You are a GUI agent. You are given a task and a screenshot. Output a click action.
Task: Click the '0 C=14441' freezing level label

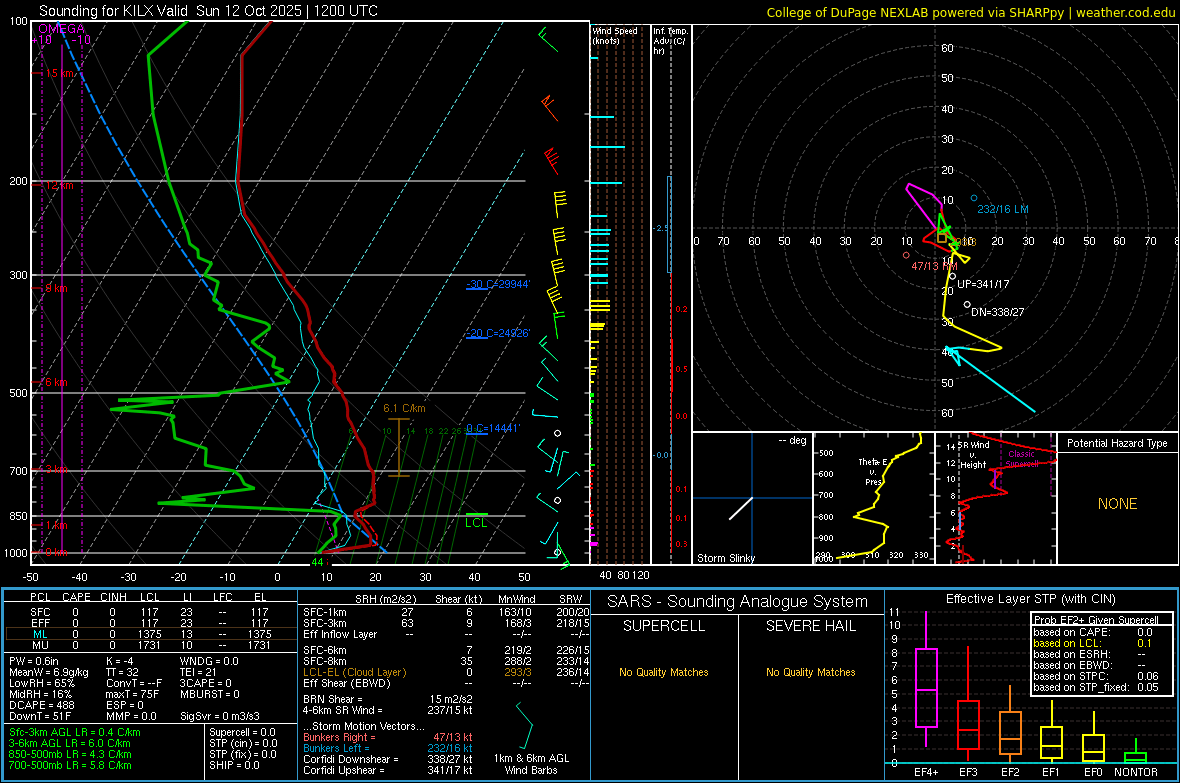click(x=493, y=428)
